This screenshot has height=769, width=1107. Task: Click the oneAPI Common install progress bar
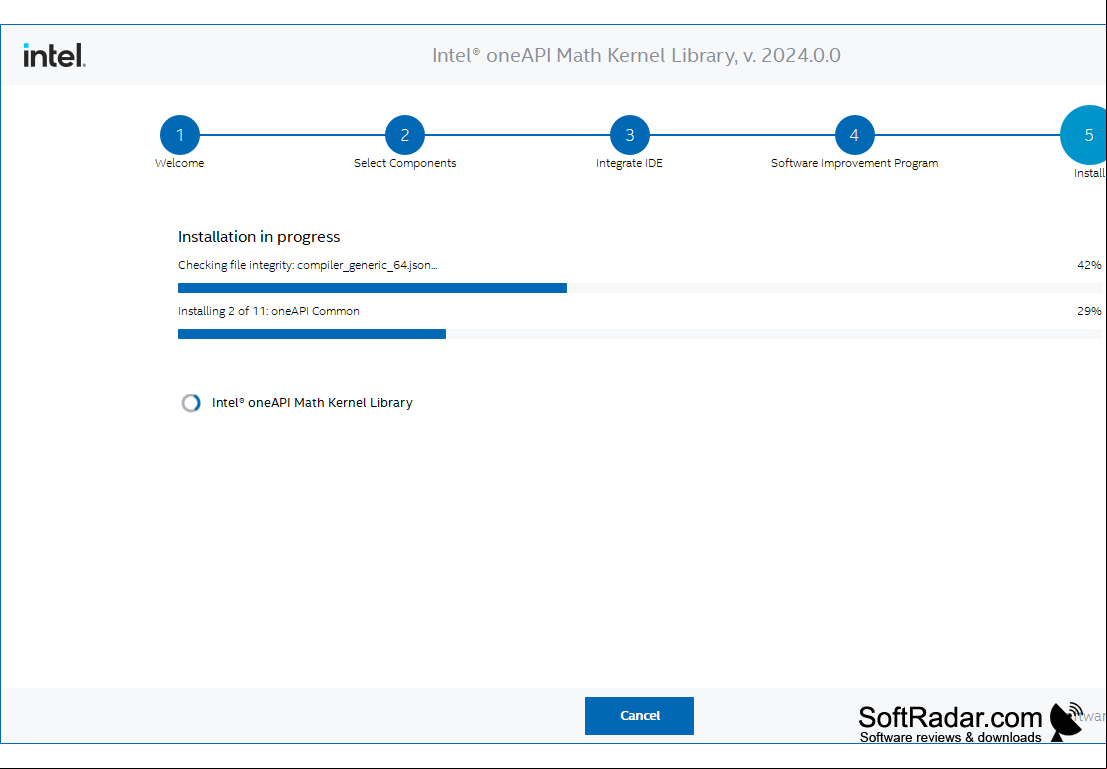click(x=640, y=334)
